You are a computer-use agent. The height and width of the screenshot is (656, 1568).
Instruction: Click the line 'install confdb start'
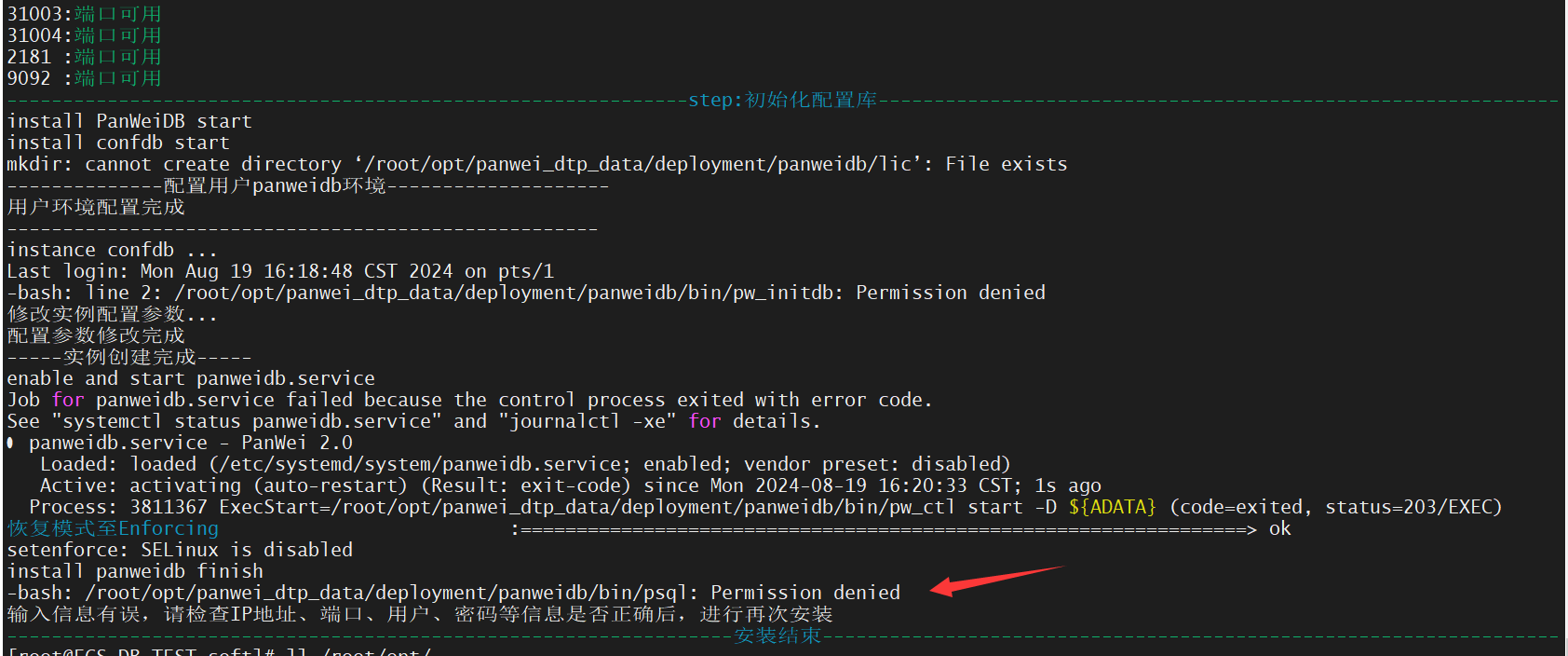[x=118, y=143]
